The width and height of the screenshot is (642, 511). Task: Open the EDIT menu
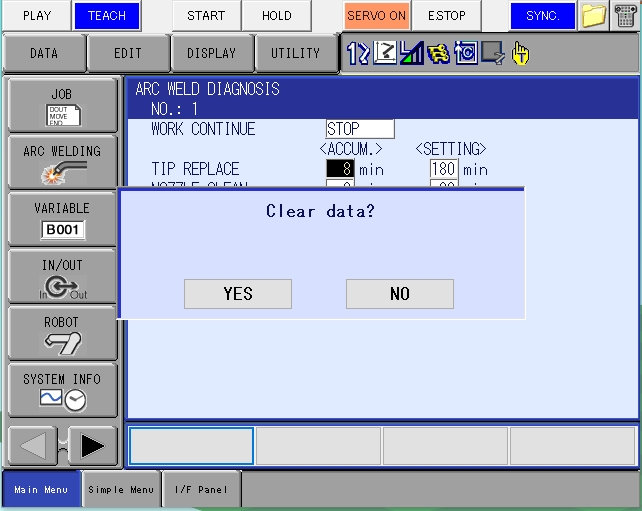click(x=128, y=53)
